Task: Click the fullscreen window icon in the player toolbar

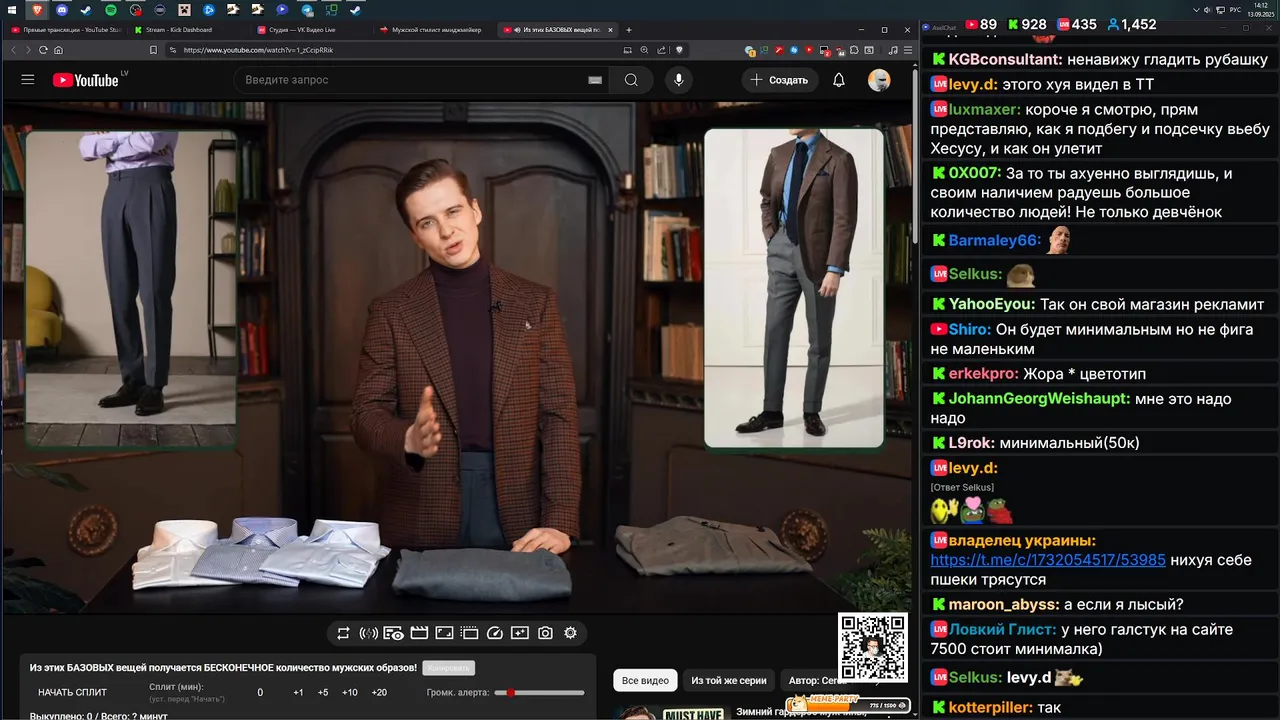Action: coord(444,633)
